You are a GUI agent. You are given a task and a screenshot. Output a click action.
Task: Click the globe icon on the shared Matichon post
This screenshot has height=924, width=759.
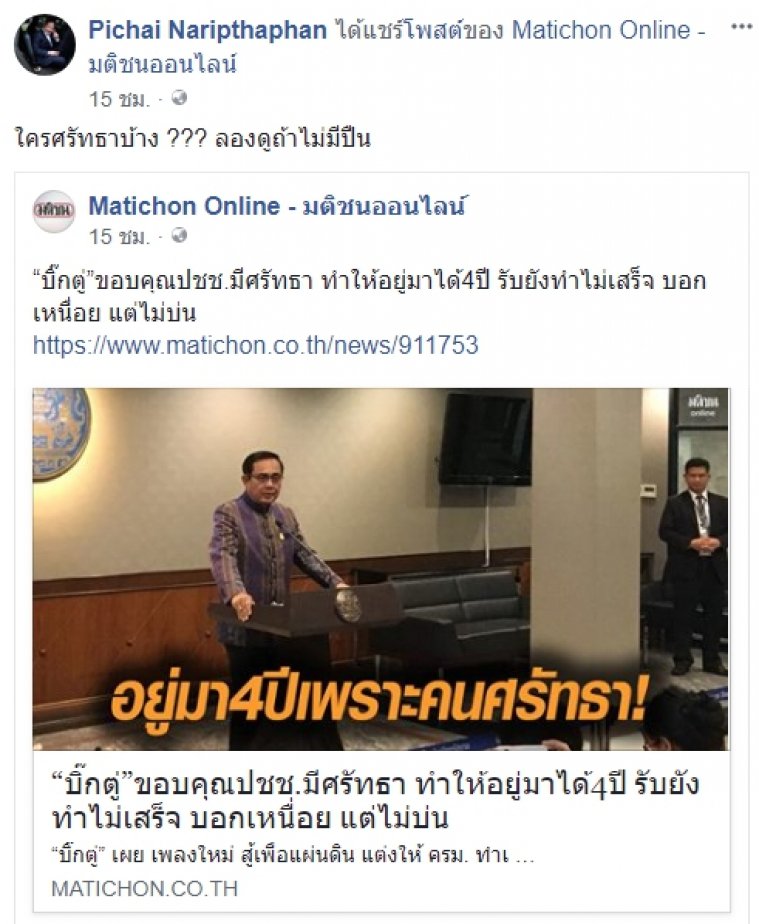pos(179,236)
